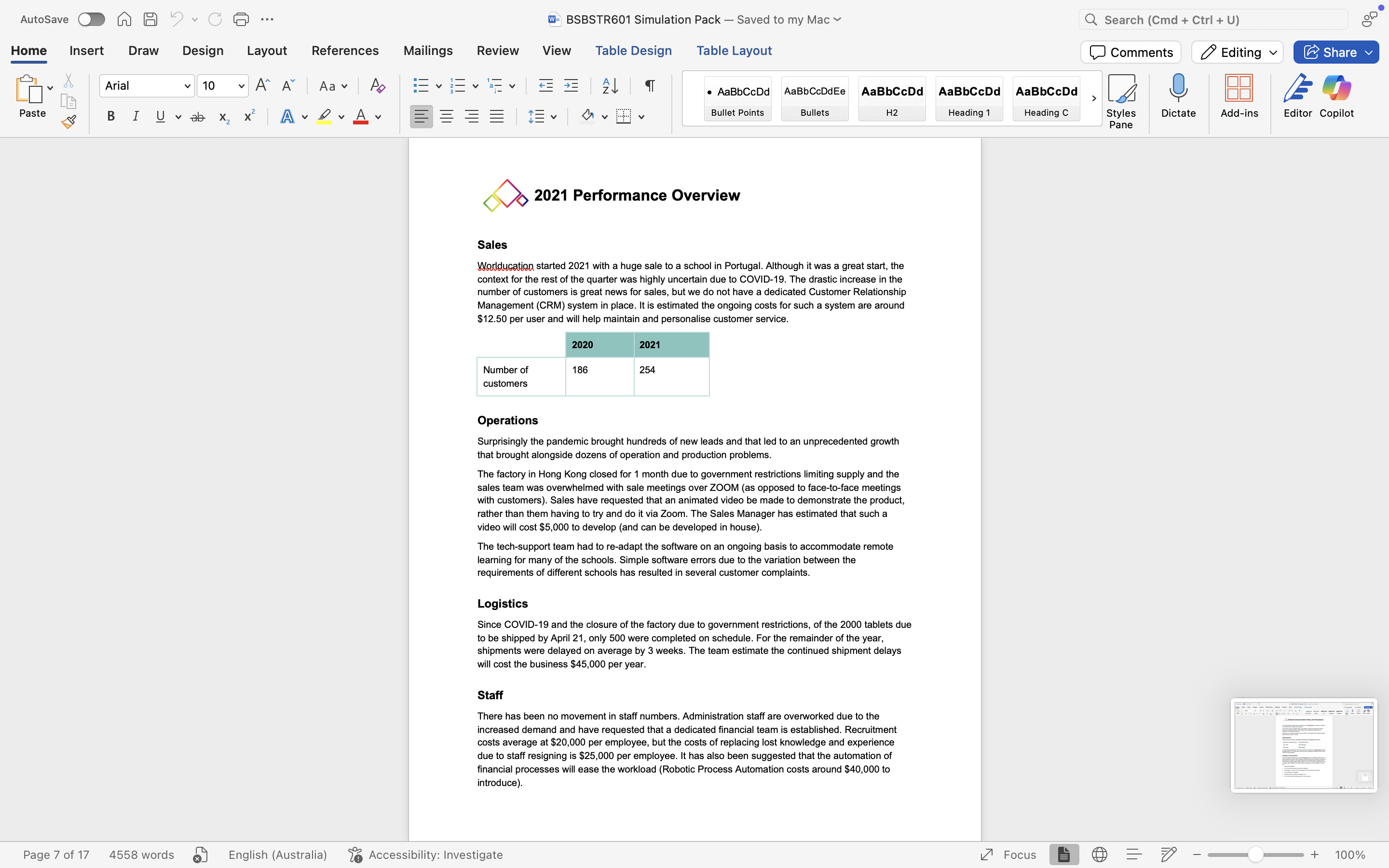The height and width of the screenshot is (868, 1389).
Task: Toggle Bold formatting
Action: click(x=111, y=117)
